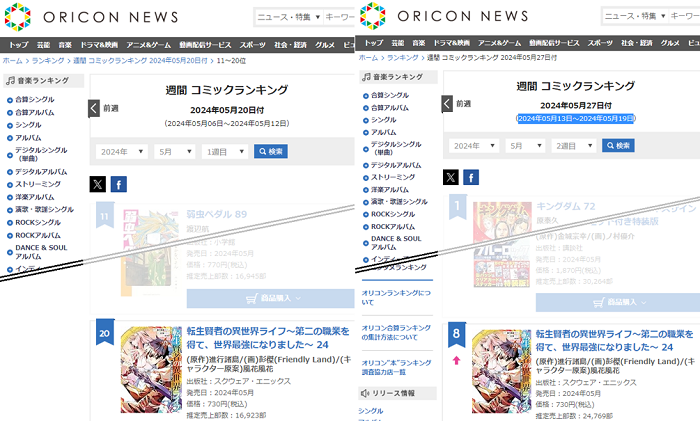Open トップ nav item on 05月20日付 page

(x=19, y=45)
